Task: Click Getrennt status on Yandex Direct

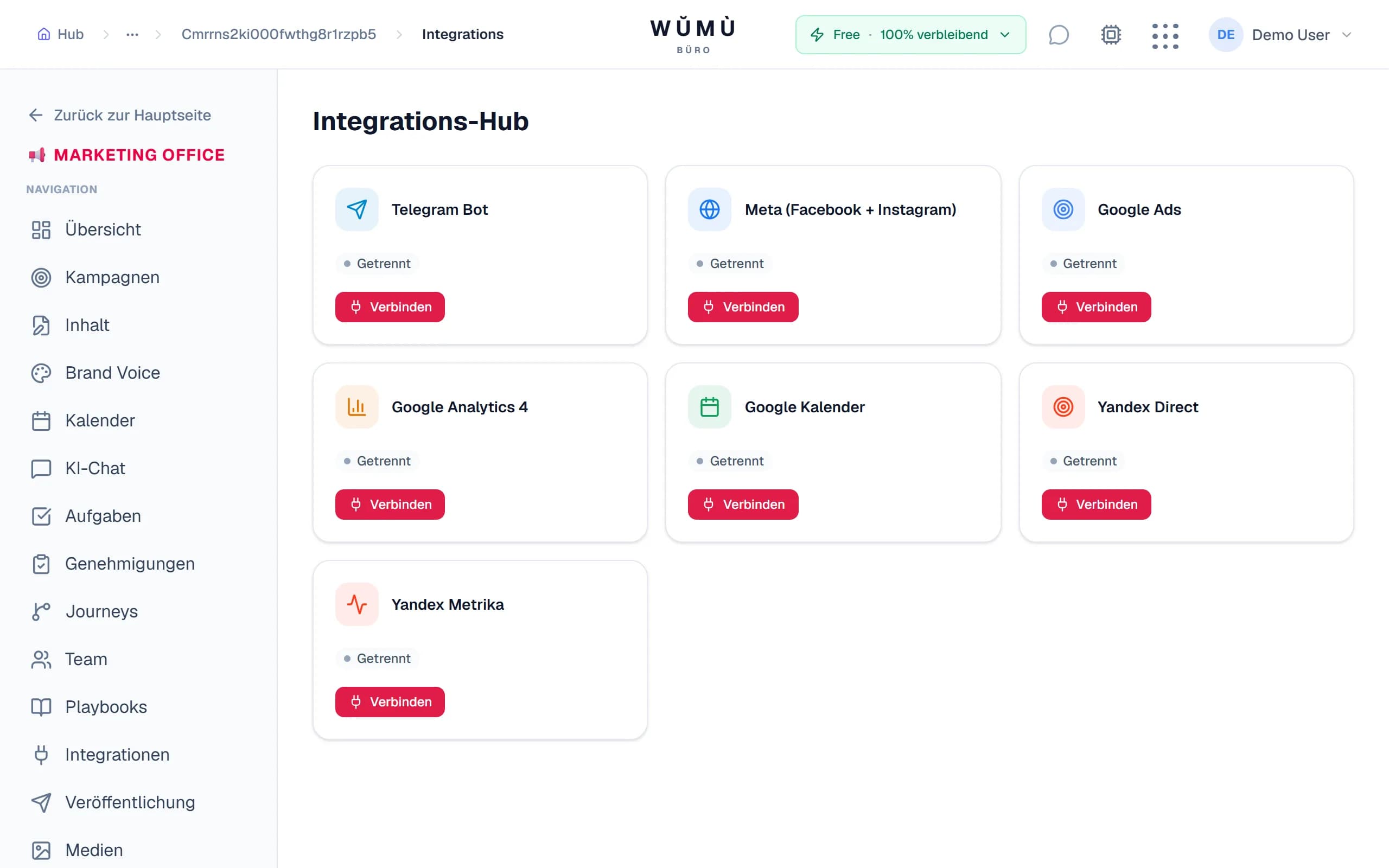Action: click(x=1083, y=461)
